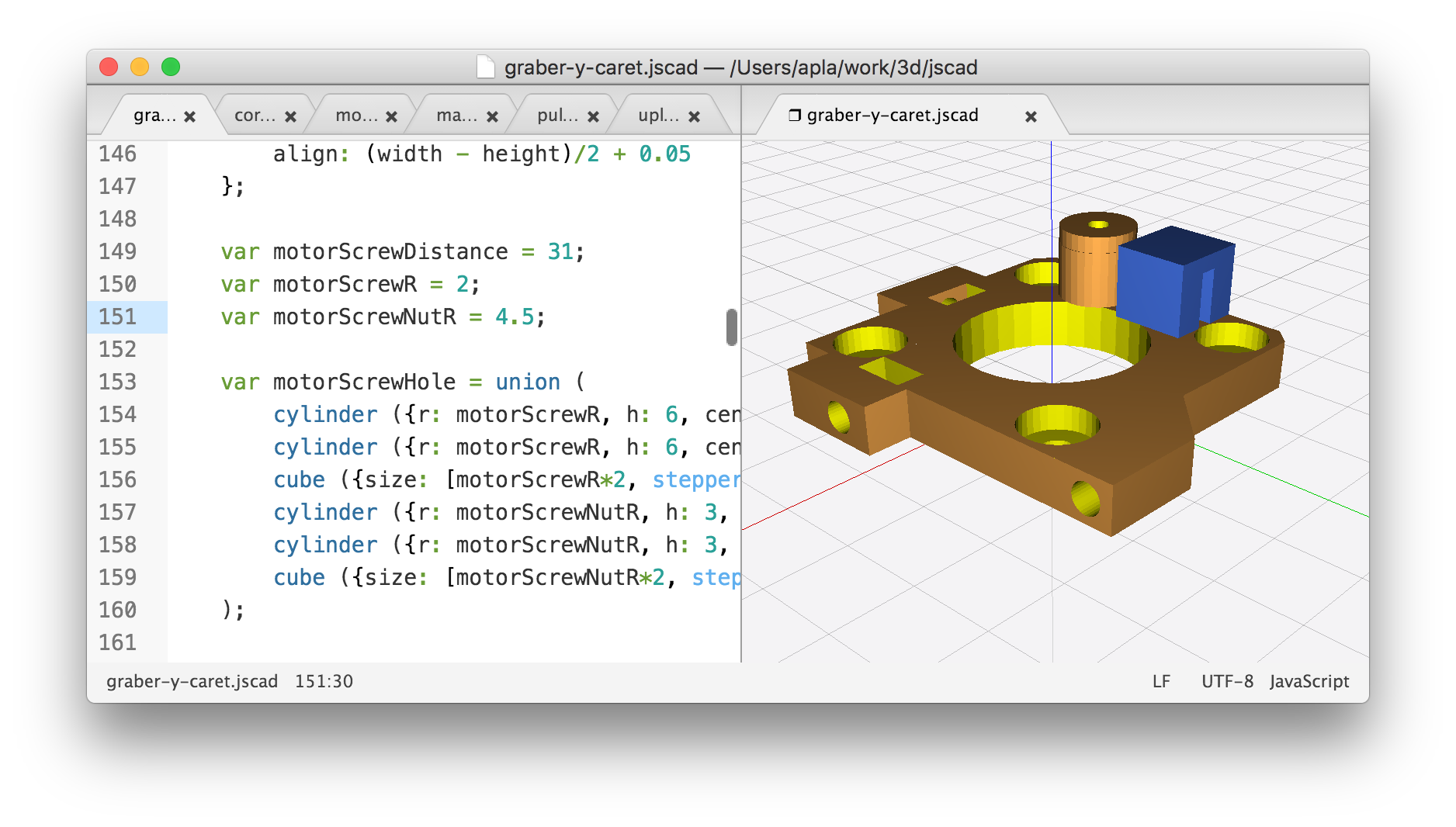Toggle full screen with the green button

(x=171, y=67)
